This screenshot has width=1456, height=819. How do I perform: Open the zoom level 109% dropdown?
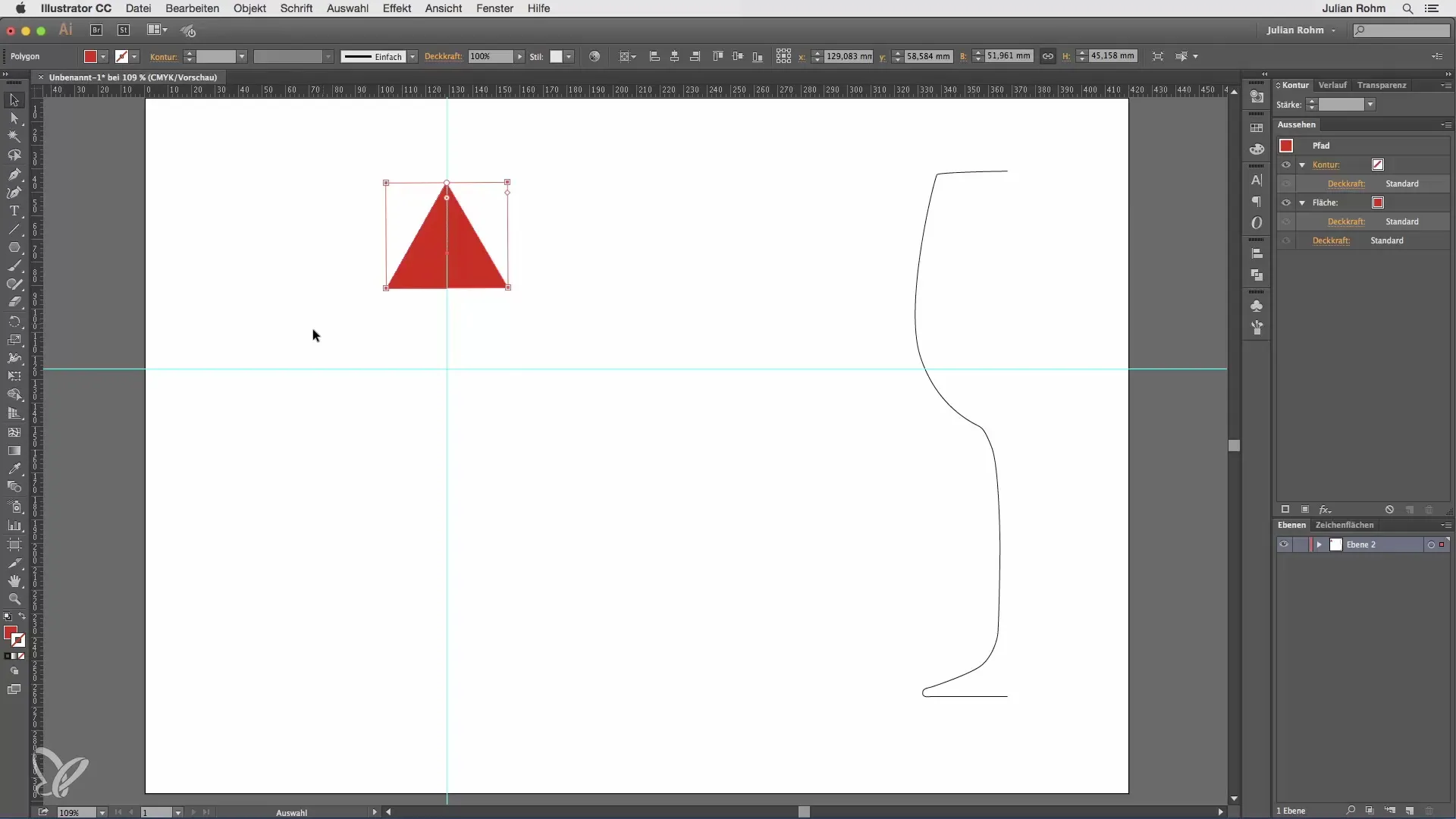click(x=102, y=812)
